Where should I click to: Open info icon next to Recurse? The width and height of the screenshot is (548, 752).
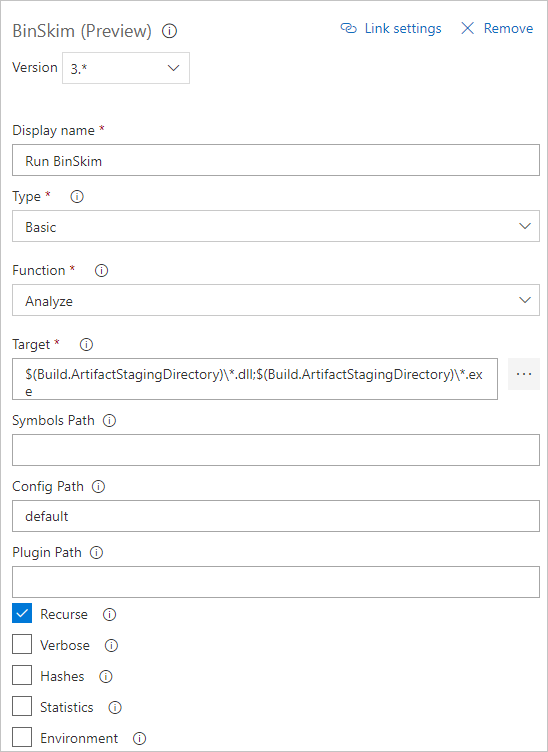[109, 614]
